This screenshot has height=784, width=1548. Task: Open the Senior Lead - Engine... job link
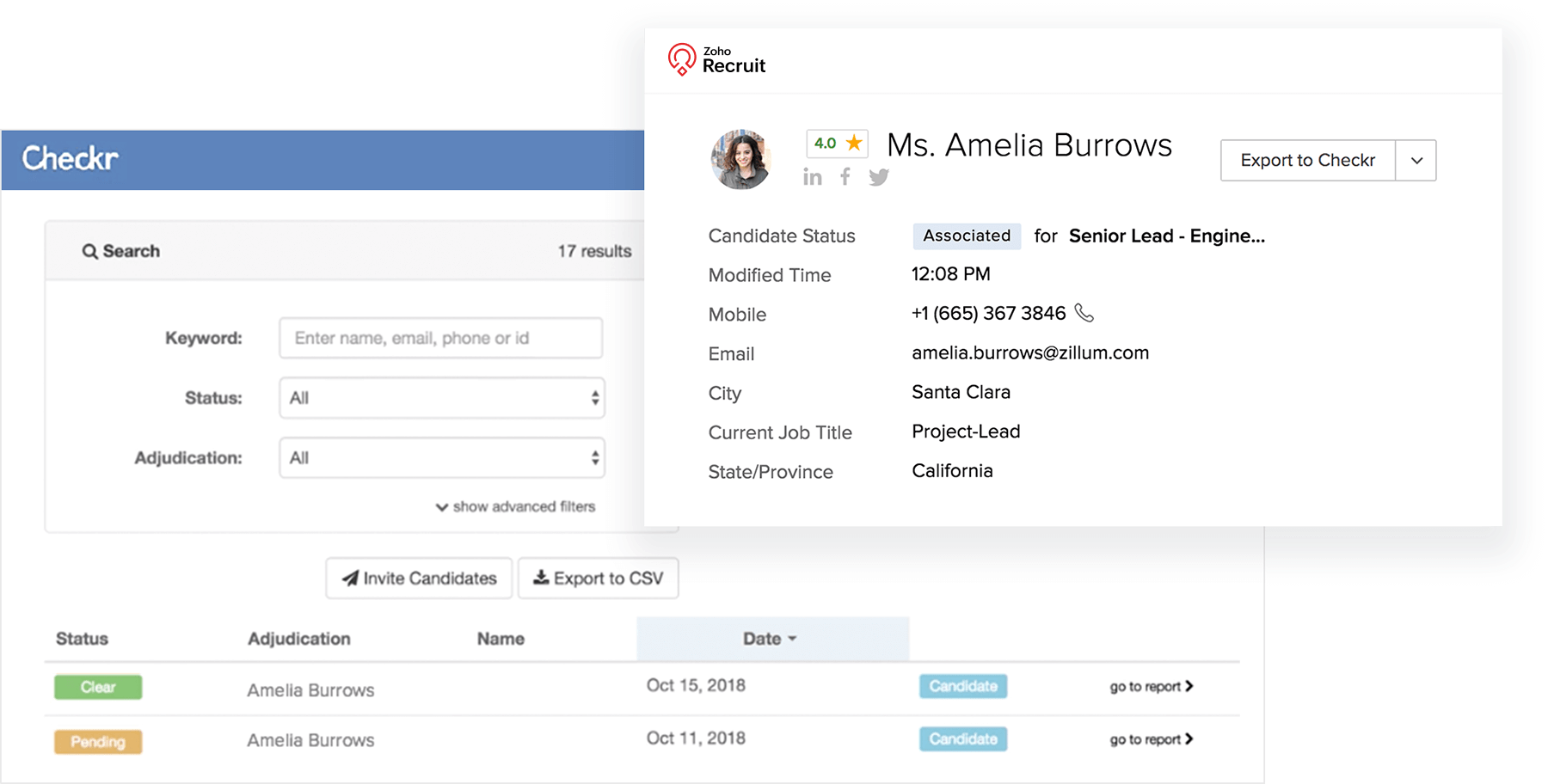1167,236
